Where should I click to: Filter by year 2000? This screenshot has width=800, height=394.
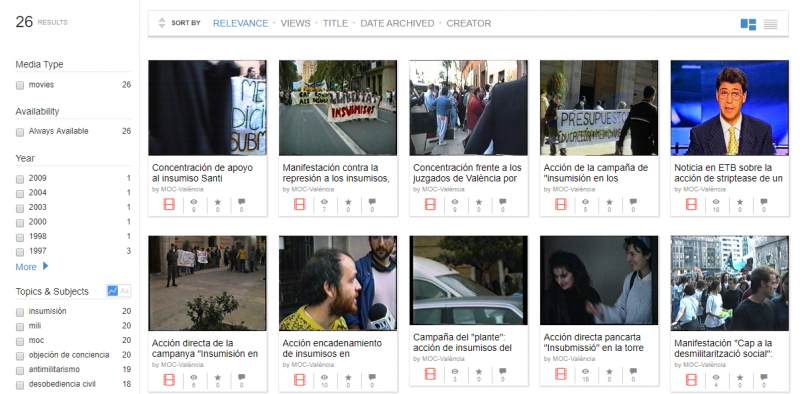[x=20, y=223]
